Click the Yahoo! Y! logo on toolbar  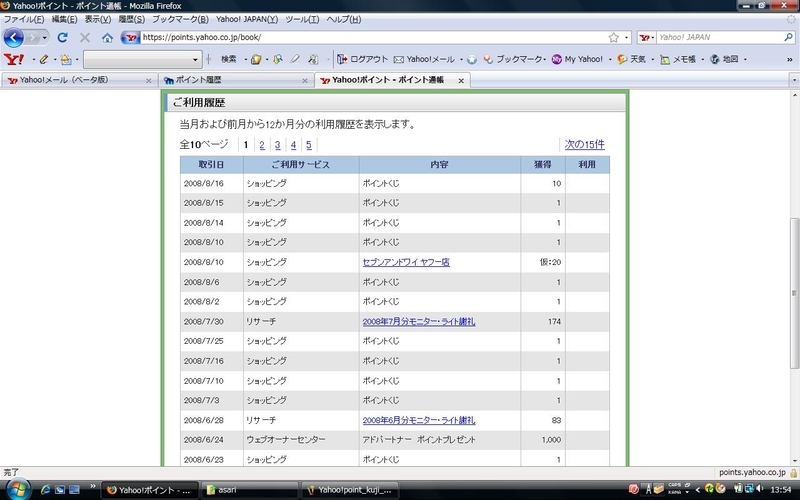14,59
